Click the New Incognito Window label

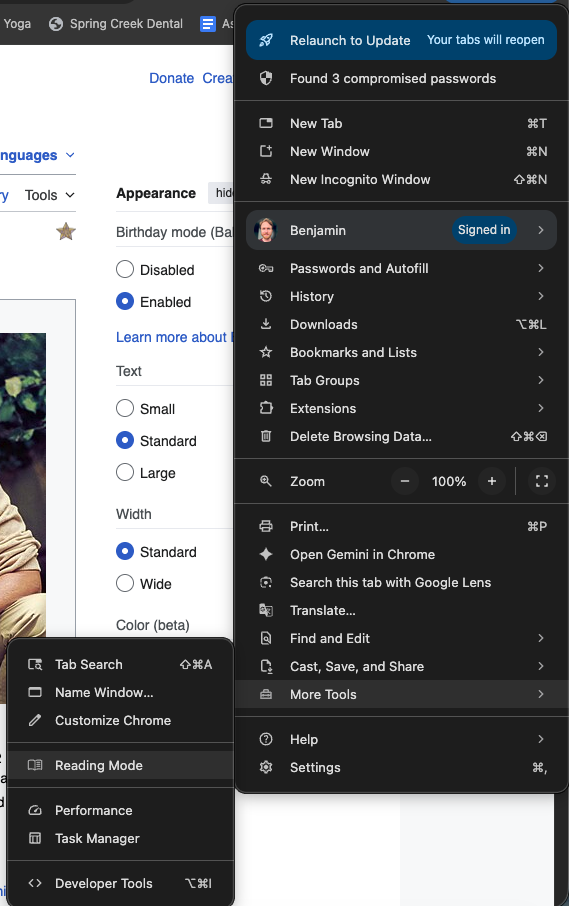coord(360,180)
